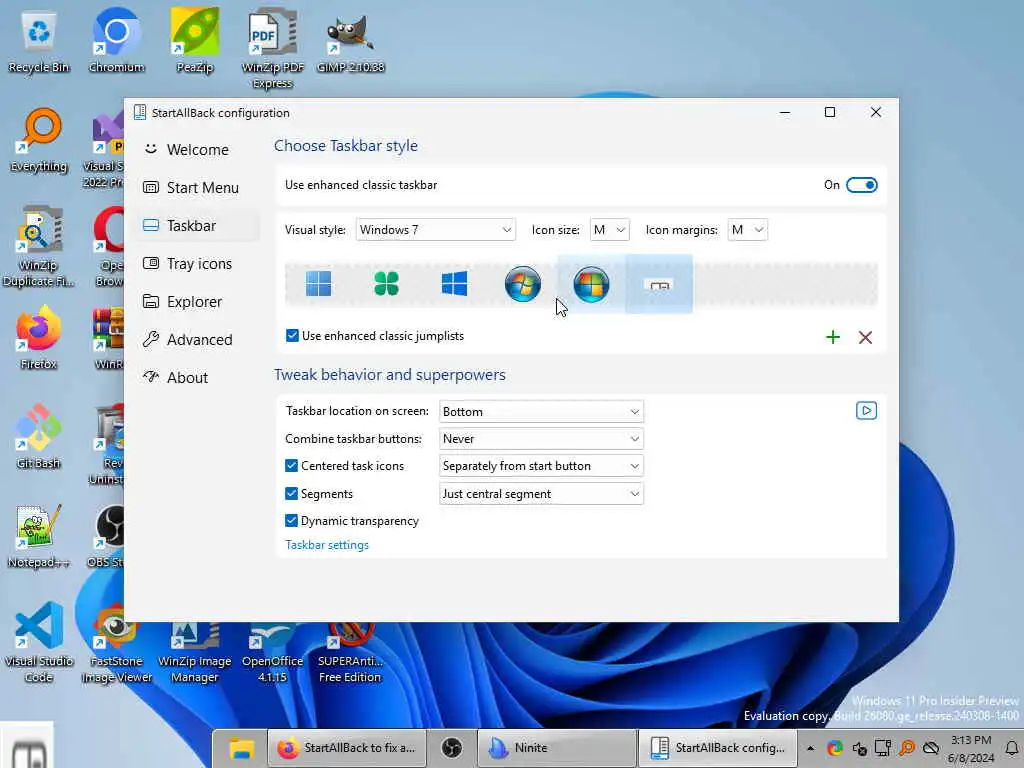Screen dimensions: 1024x768
Task: Select the Windows 11 style start button icon
Action: pos(319,284)
